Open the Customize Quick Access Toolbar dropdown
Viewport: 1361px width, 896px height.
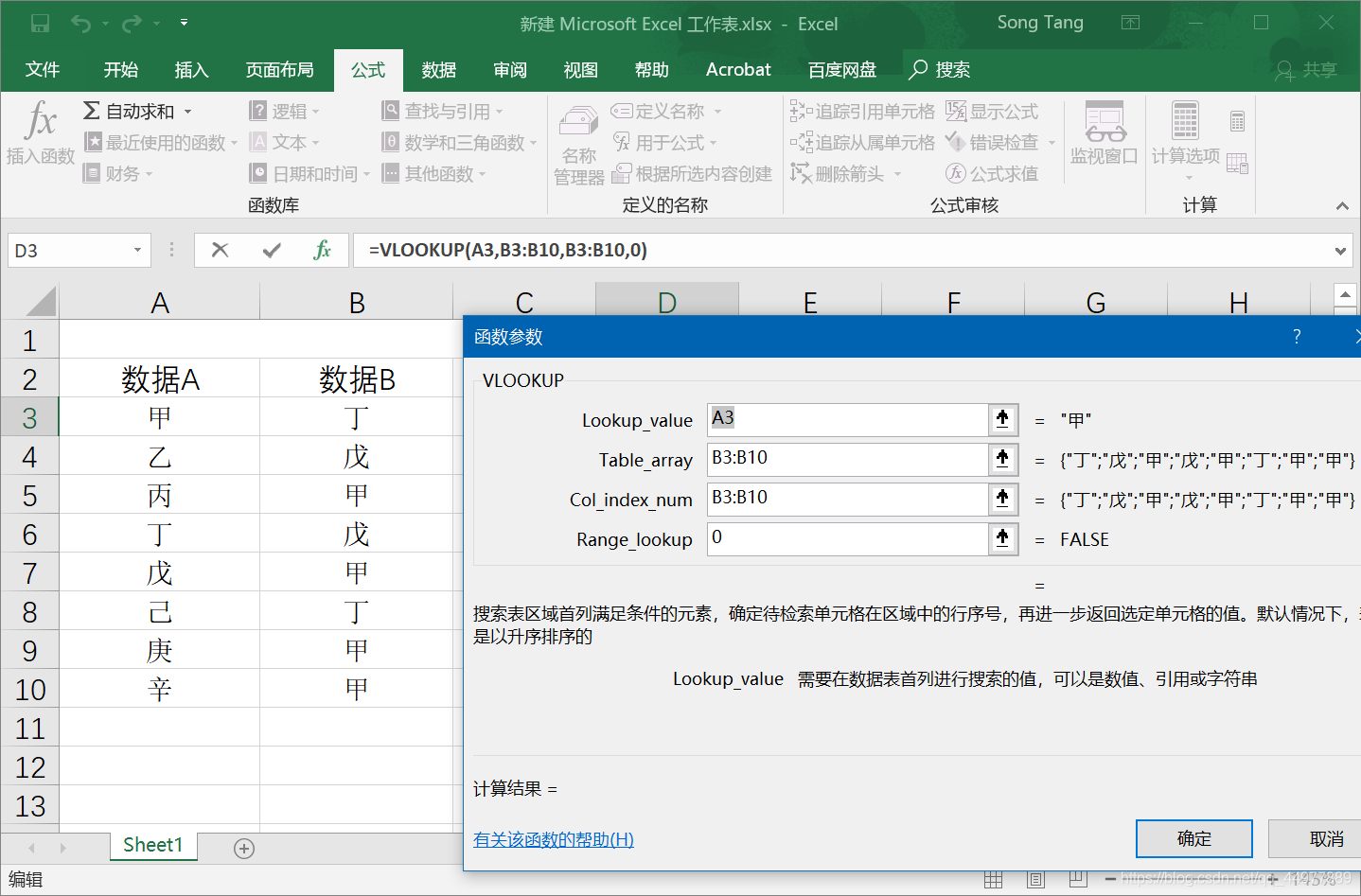185,23
